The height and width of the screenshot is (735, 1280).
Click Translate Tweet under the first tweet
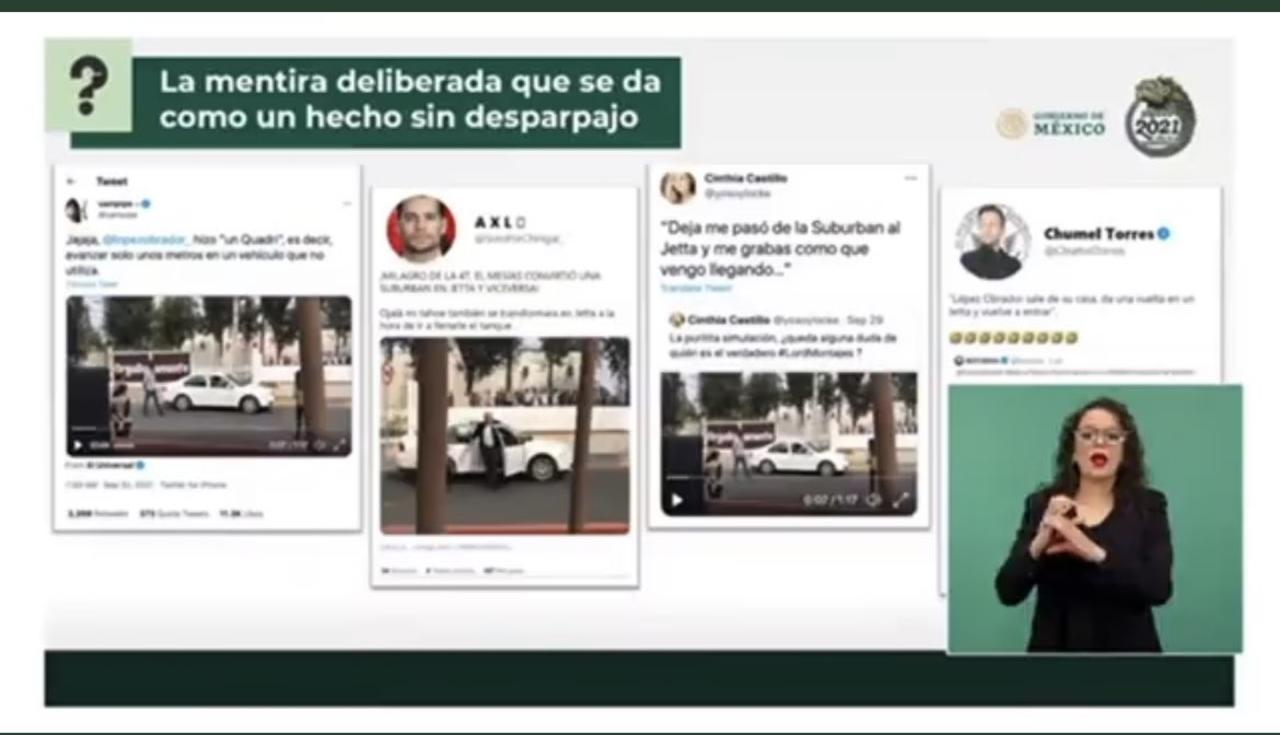89,283
